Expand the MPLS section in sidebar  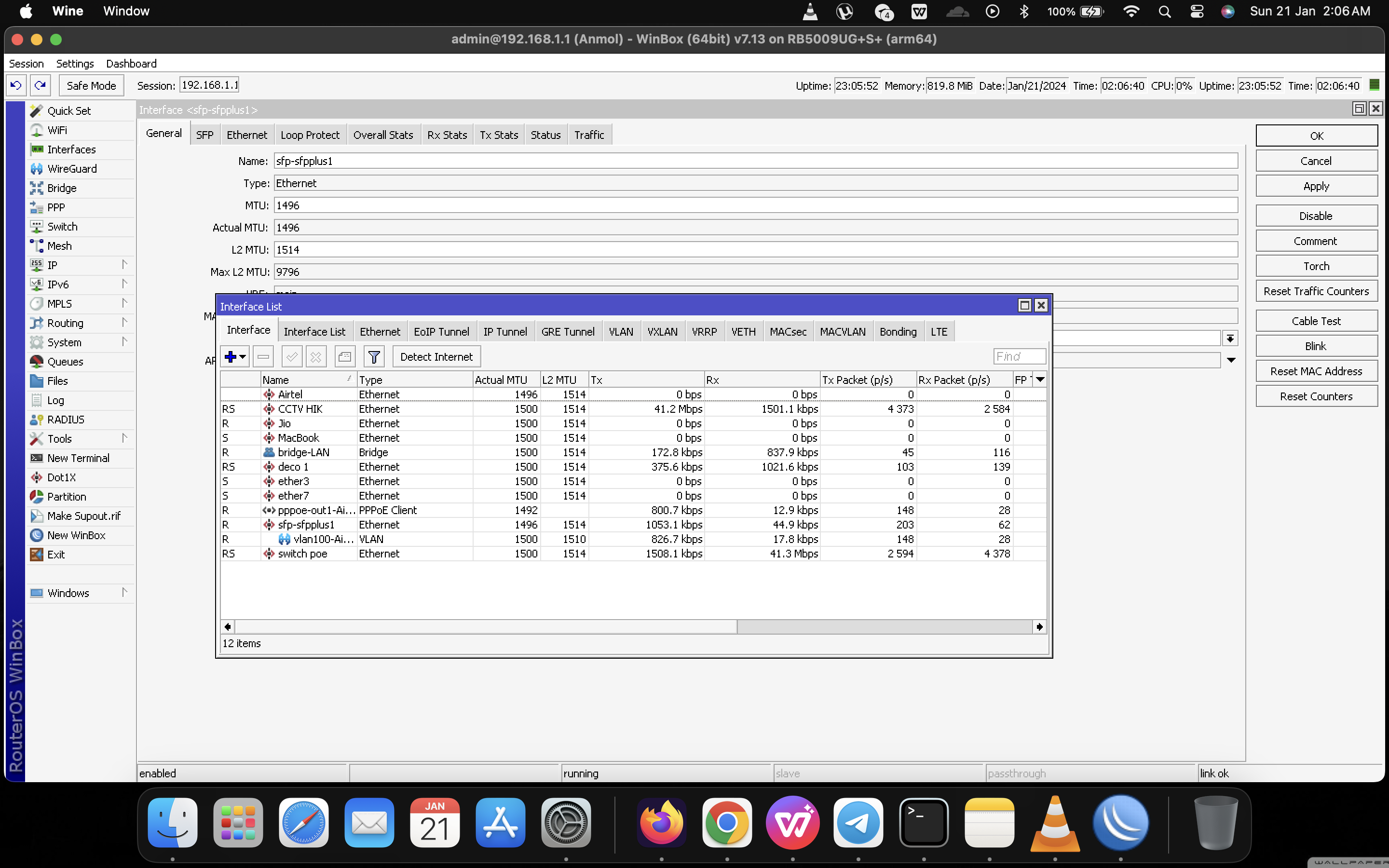point(124,303)
